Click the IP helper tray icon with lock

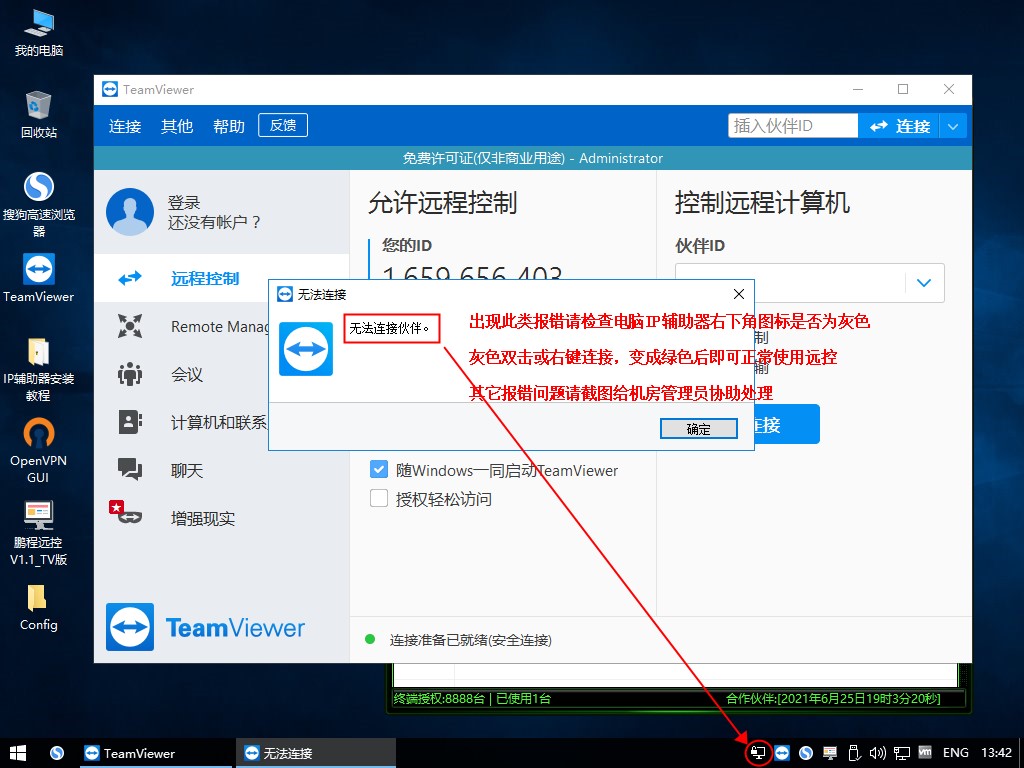tap(758, 753)
